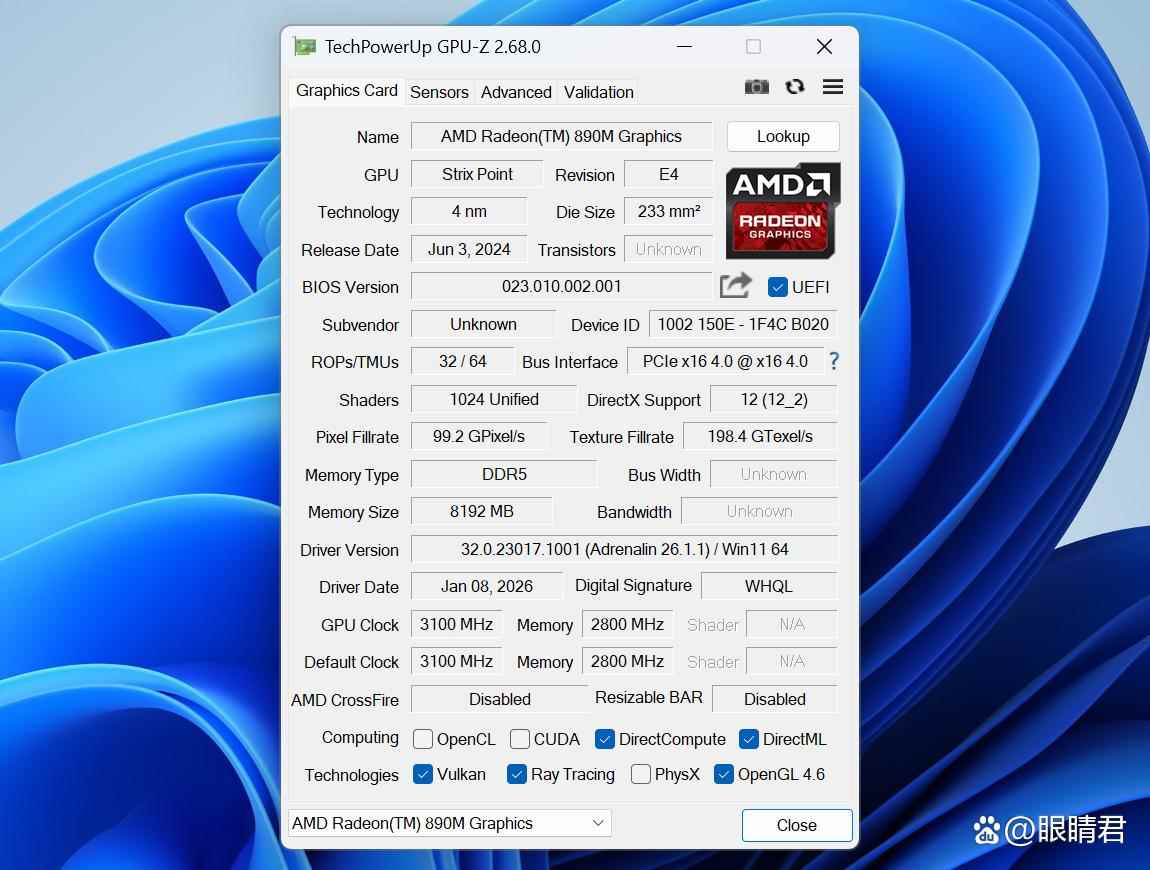Click Pixel Fillrate '99.2 GPixel/s'
The image size is (1150, 870).
478,436
